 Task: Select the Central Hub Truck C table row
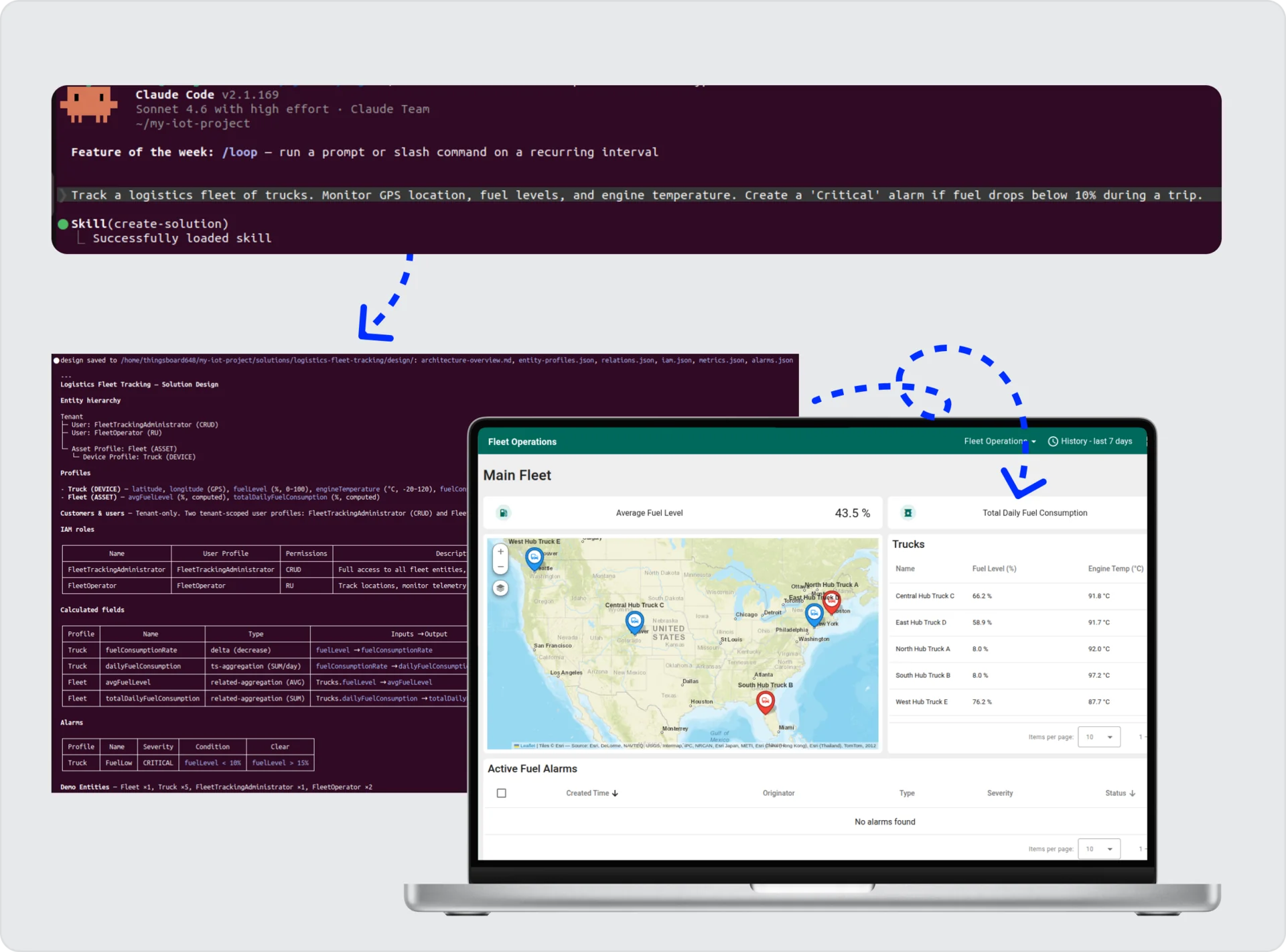click(1017, 596)
